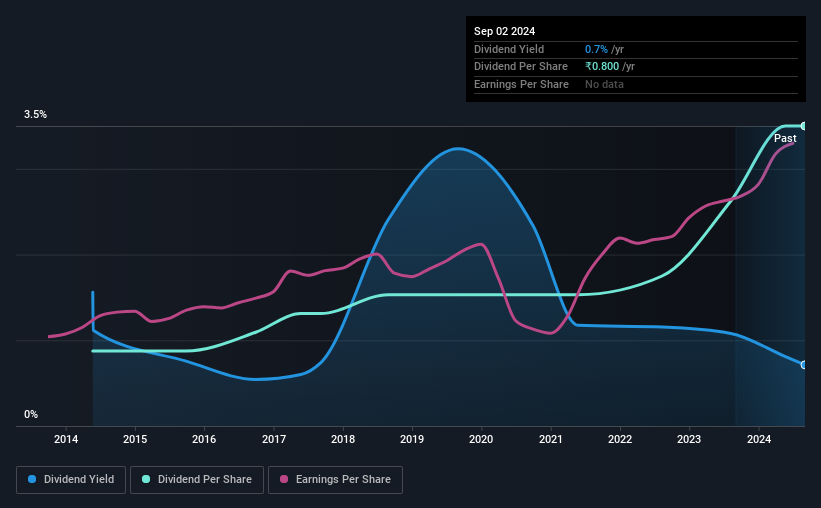Click the tooltip Earnings Per Share row label
The height and width of the screenshot is (508, 821).
click(x=521, y=84)
